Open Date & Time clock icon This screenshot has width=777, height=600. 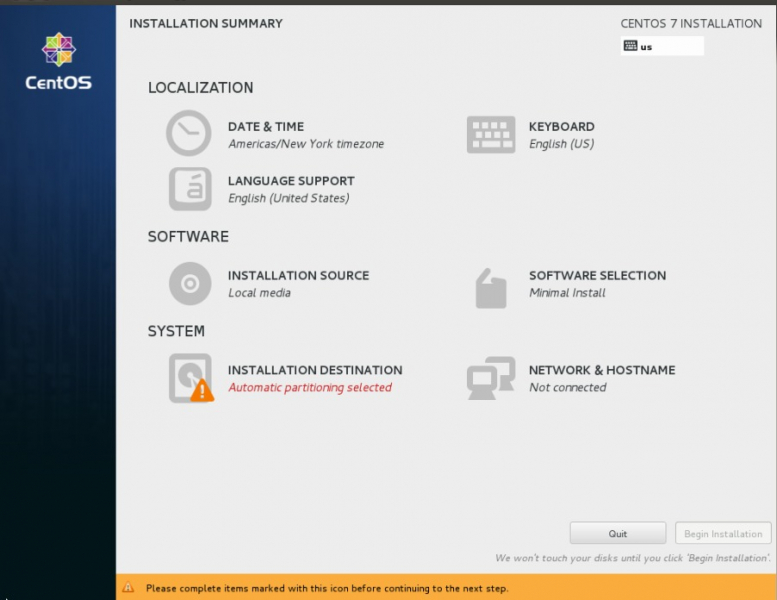pyautogui.click(x=188, y=134)
